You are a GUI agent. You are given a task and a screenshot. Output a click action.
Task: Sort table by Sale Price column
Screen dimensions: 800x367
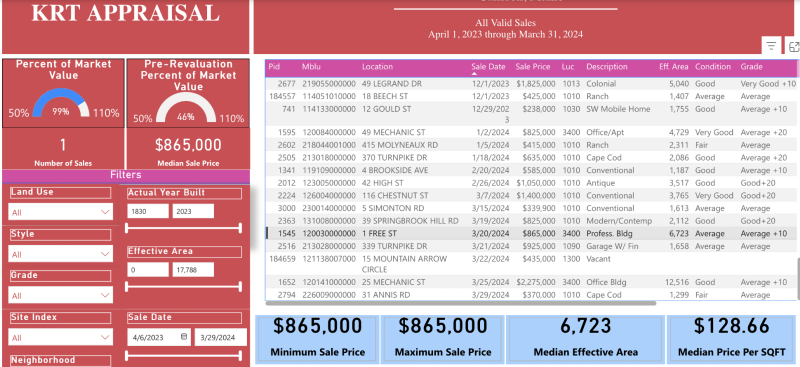coord(533,66)
